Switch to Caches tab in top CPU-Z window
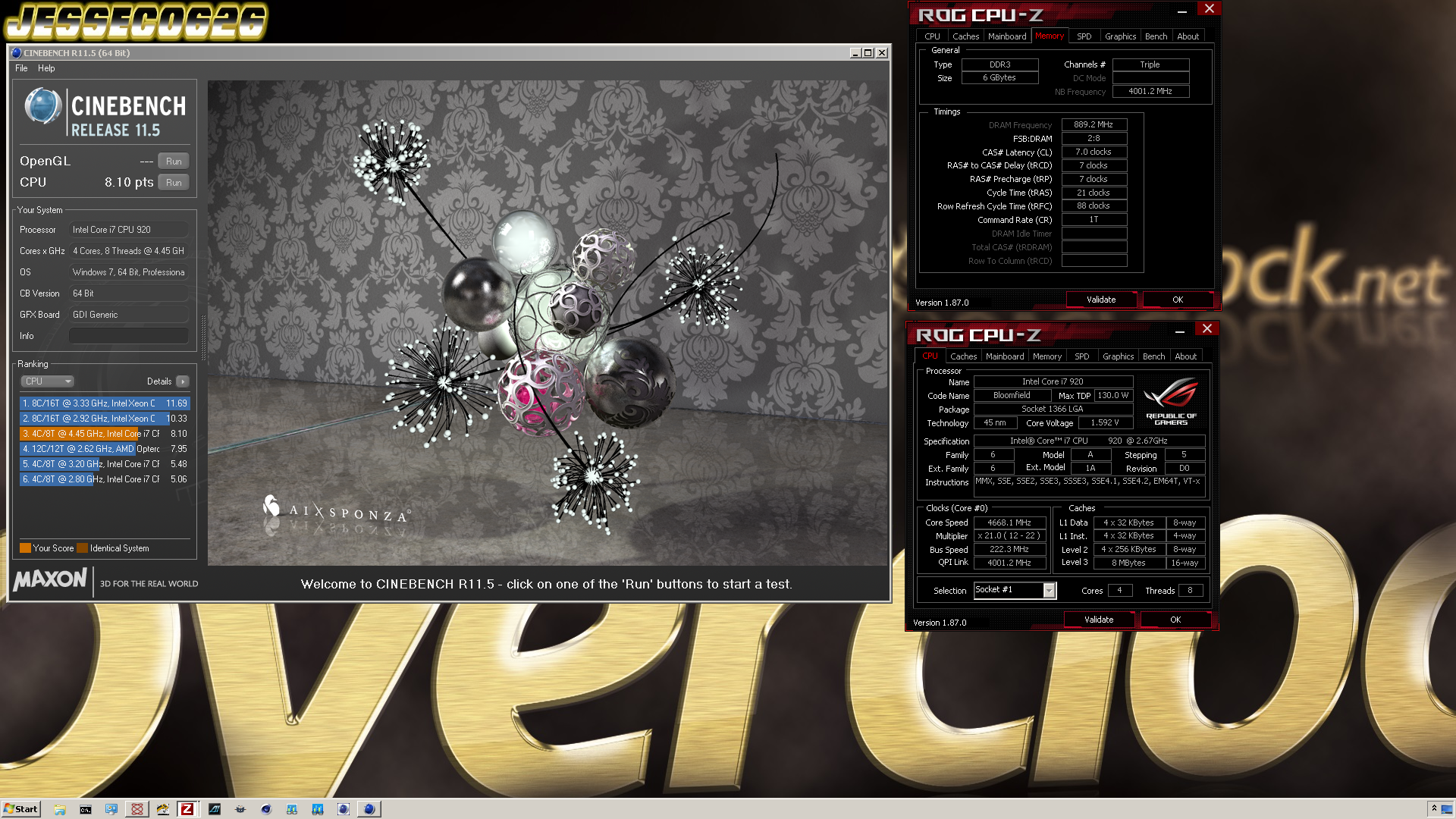 pyautogui.click(x=965, y=36)
